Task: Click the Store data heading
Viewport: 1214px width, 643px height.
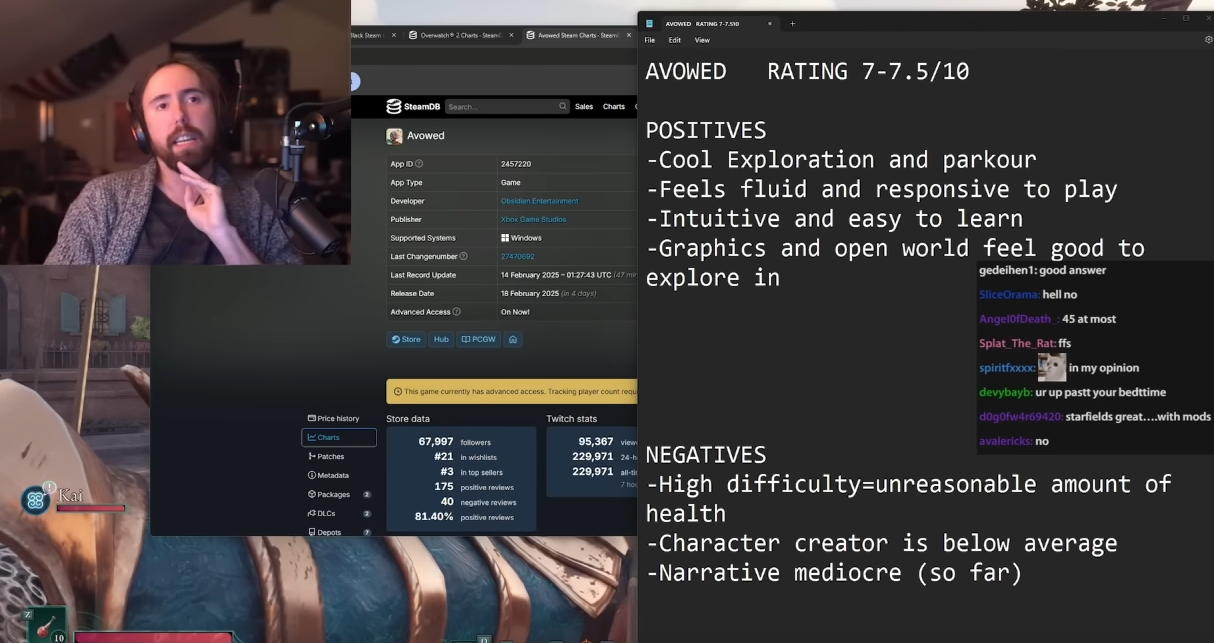Action: coord(408,418)
